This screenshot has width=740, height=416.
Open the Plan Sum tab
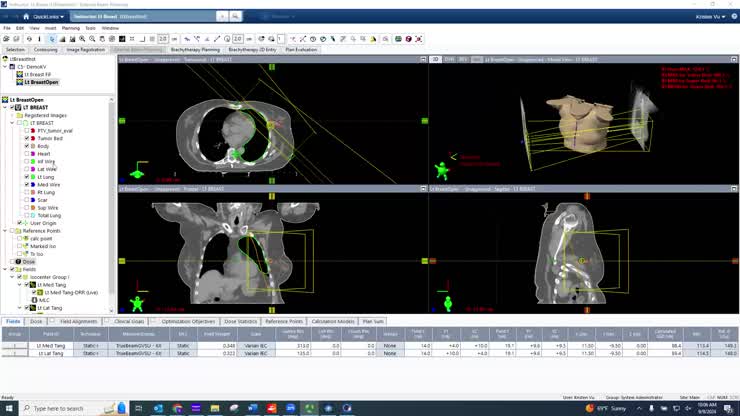(373, 322)
